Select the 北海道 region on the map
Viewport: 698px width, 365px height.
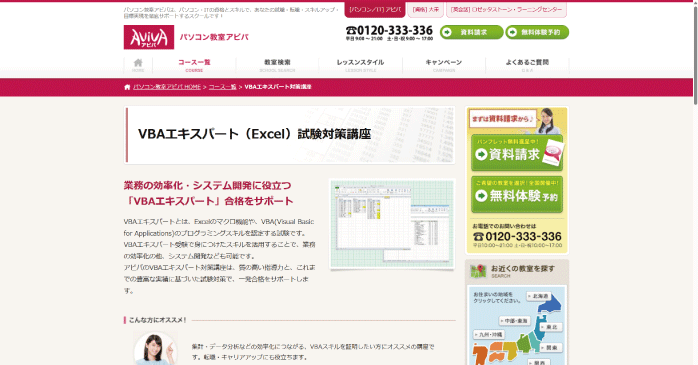539,296
